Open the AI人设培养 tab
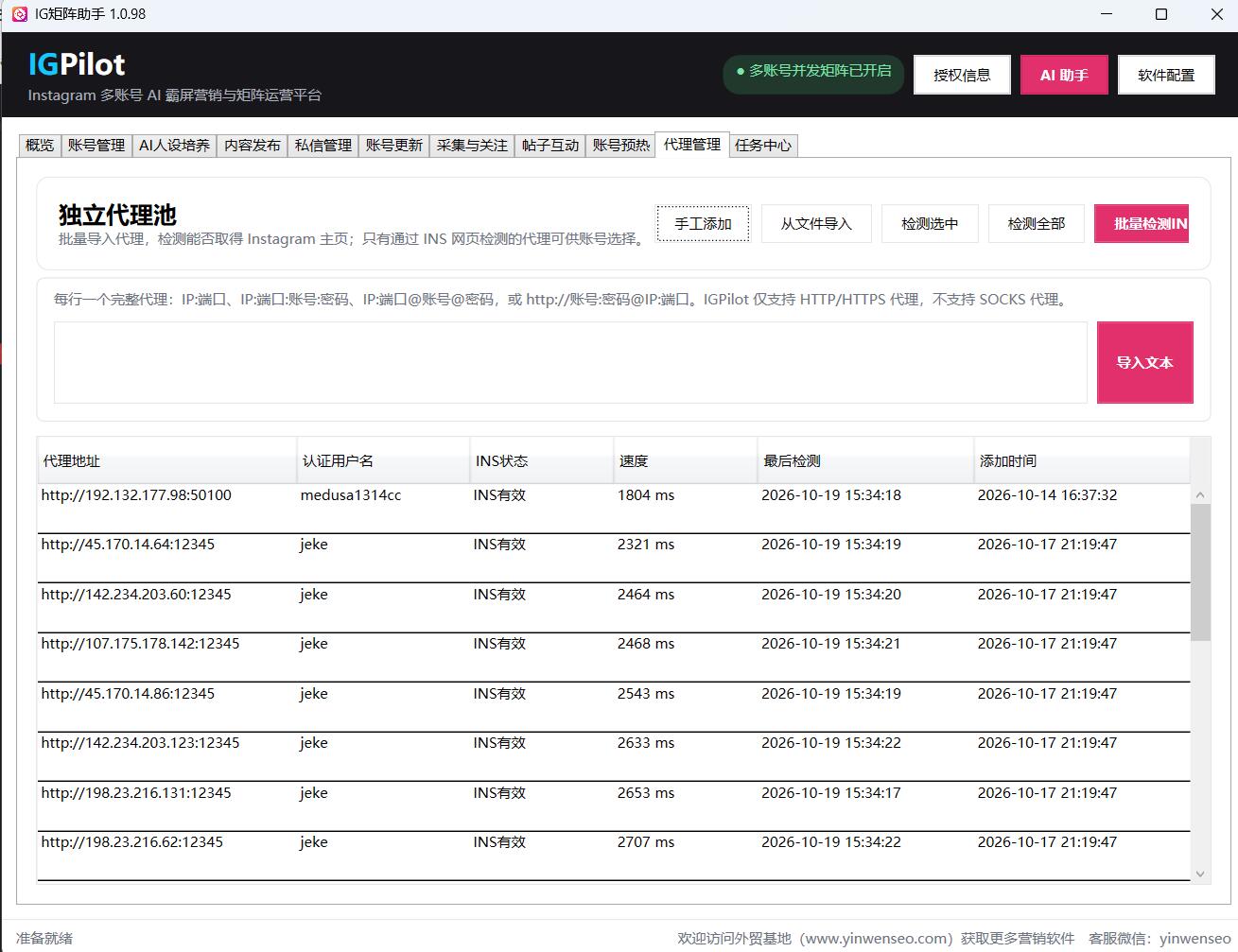Image resolution: width=1238 pixels, height=952 pixels. 174,146
